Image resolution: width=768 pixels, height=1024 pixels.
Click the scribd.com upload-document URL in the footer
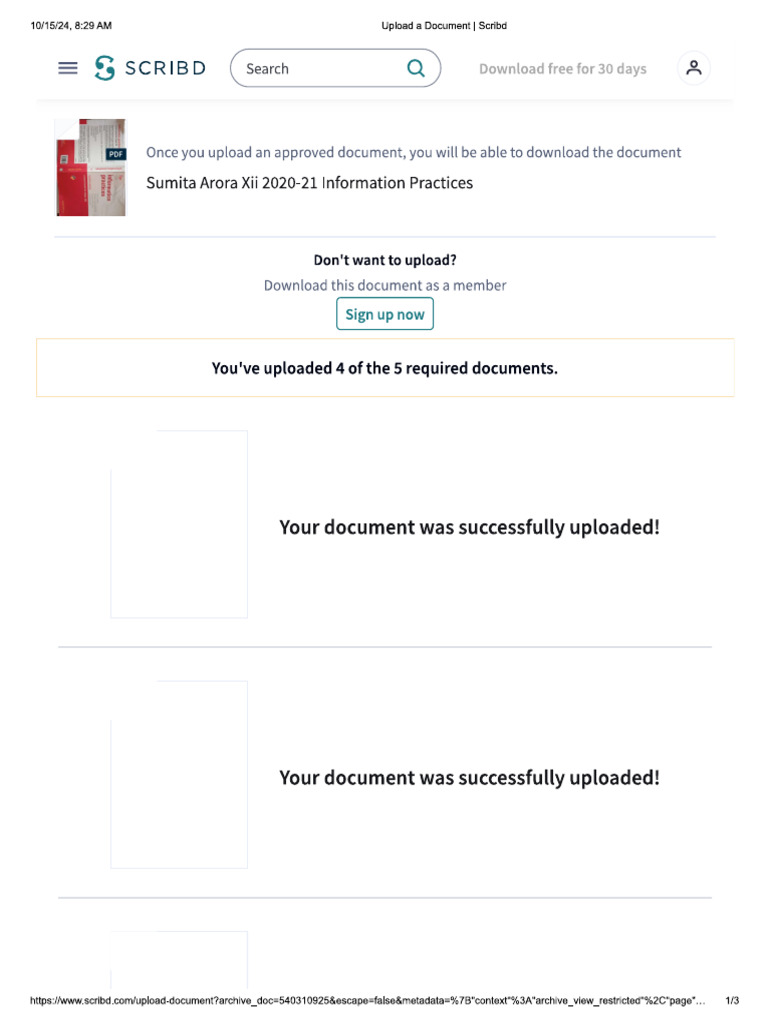(x=367, y=1001)
